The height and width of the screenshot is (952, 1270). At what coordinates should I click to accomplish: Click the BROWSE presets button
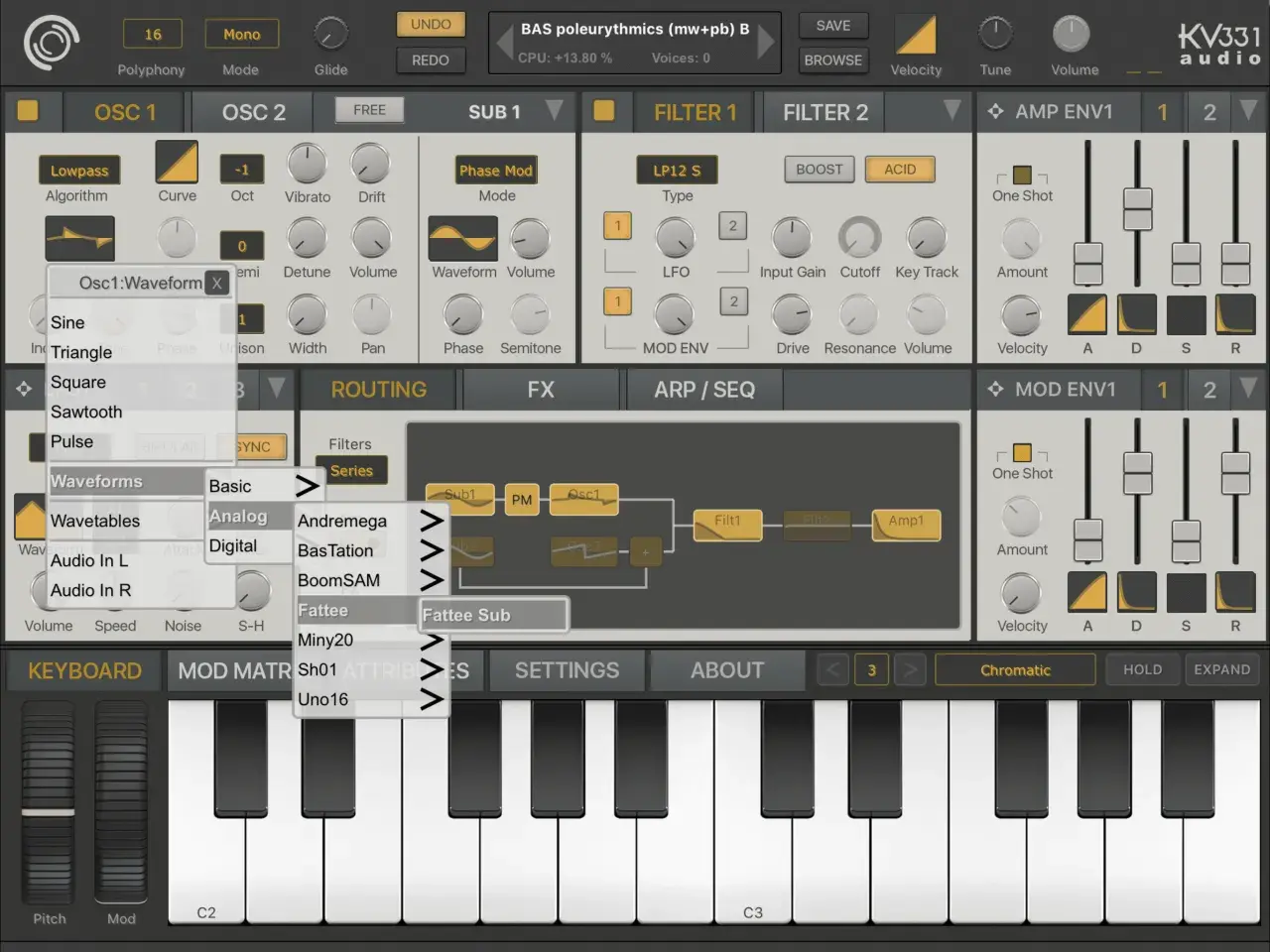pos(832,59)
